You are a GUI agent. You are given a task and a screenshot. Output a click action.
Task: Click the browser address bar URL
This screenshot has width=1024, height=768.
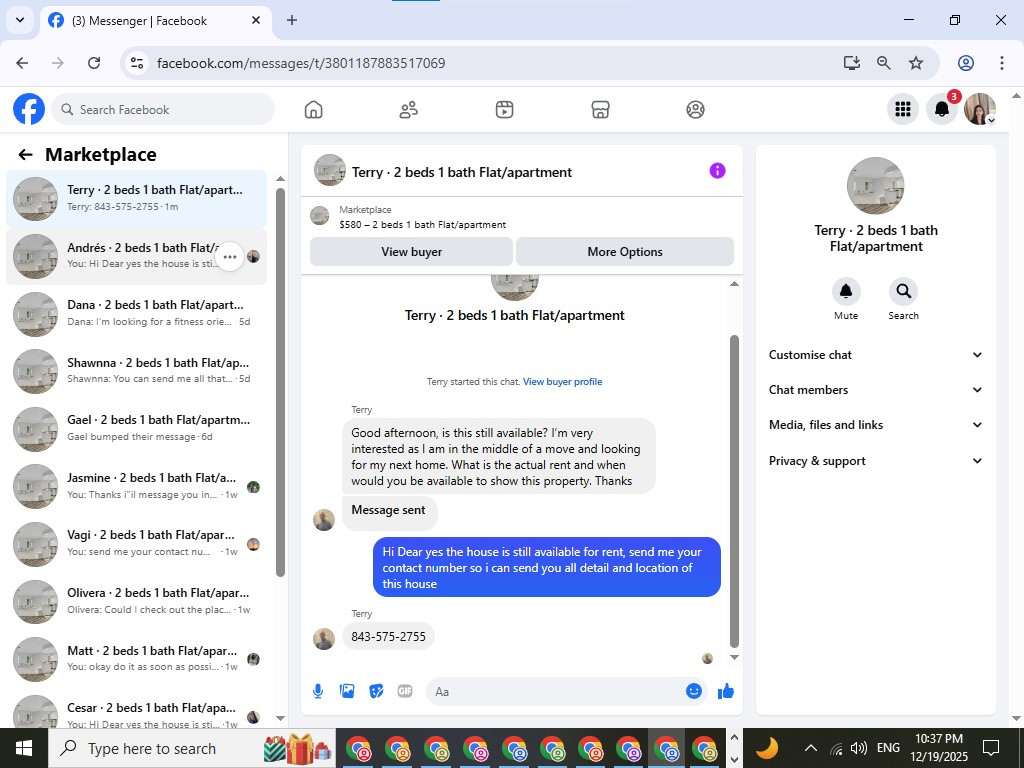point(301,63)
